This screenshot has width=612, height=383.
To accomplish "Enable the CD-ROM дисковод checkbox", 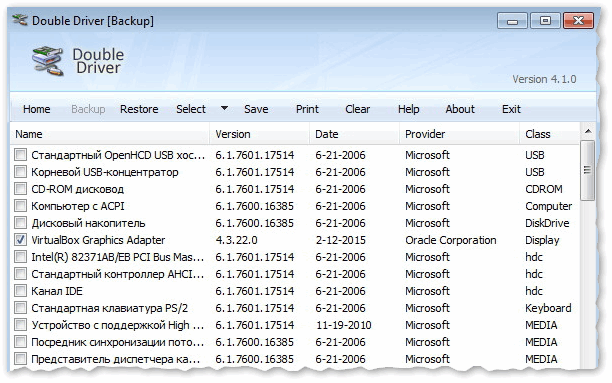I will (20, 189).
